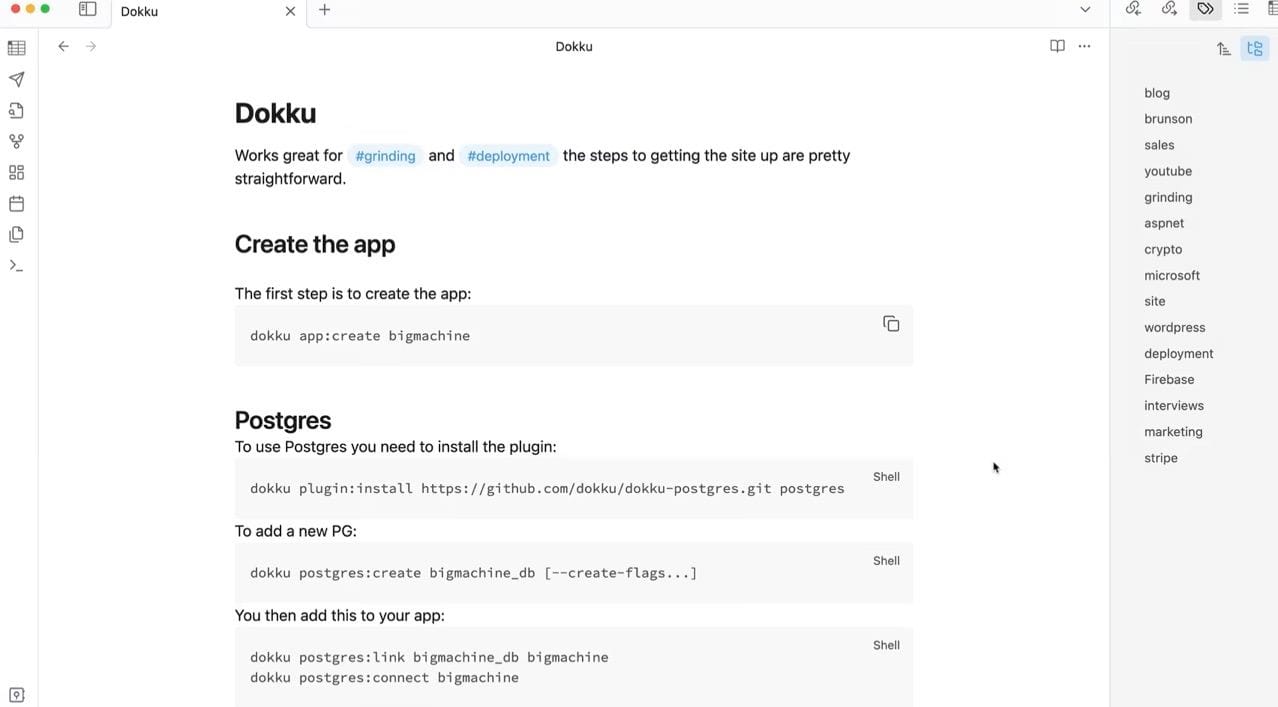This screenshot has width=1278, height=707.
Task: Click the #grinding tag link
Action: click(x=385, y=156)
